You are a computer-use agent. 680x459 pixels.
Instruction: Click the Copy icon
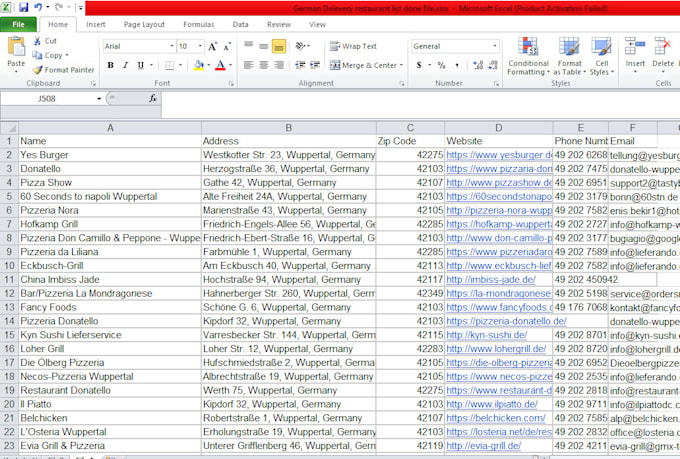37,55
